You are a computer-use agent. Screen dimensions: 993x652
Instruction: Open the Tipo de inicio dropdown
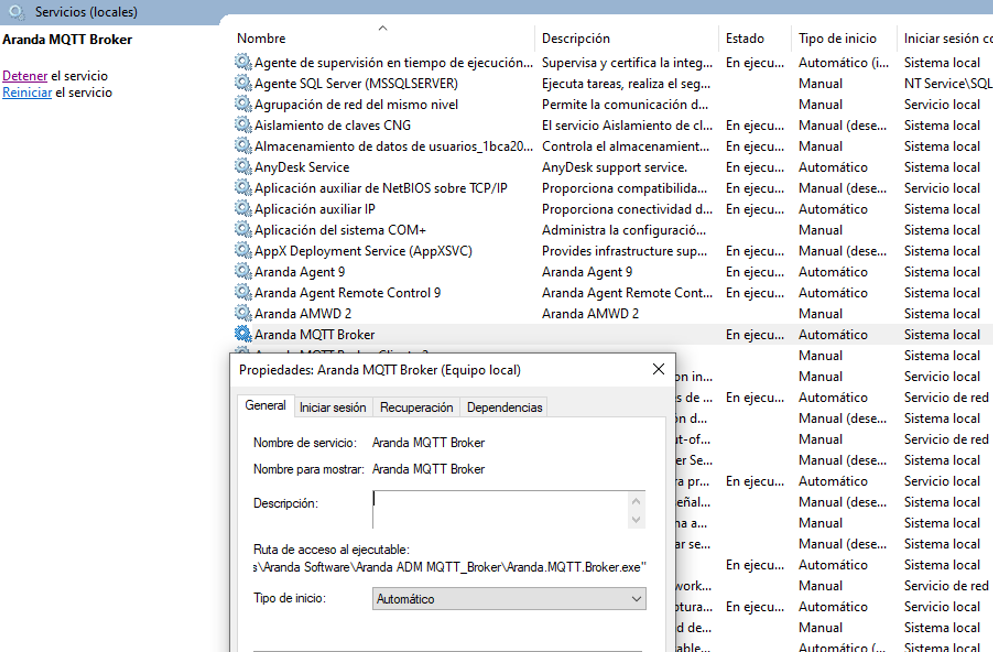[509, 599]
